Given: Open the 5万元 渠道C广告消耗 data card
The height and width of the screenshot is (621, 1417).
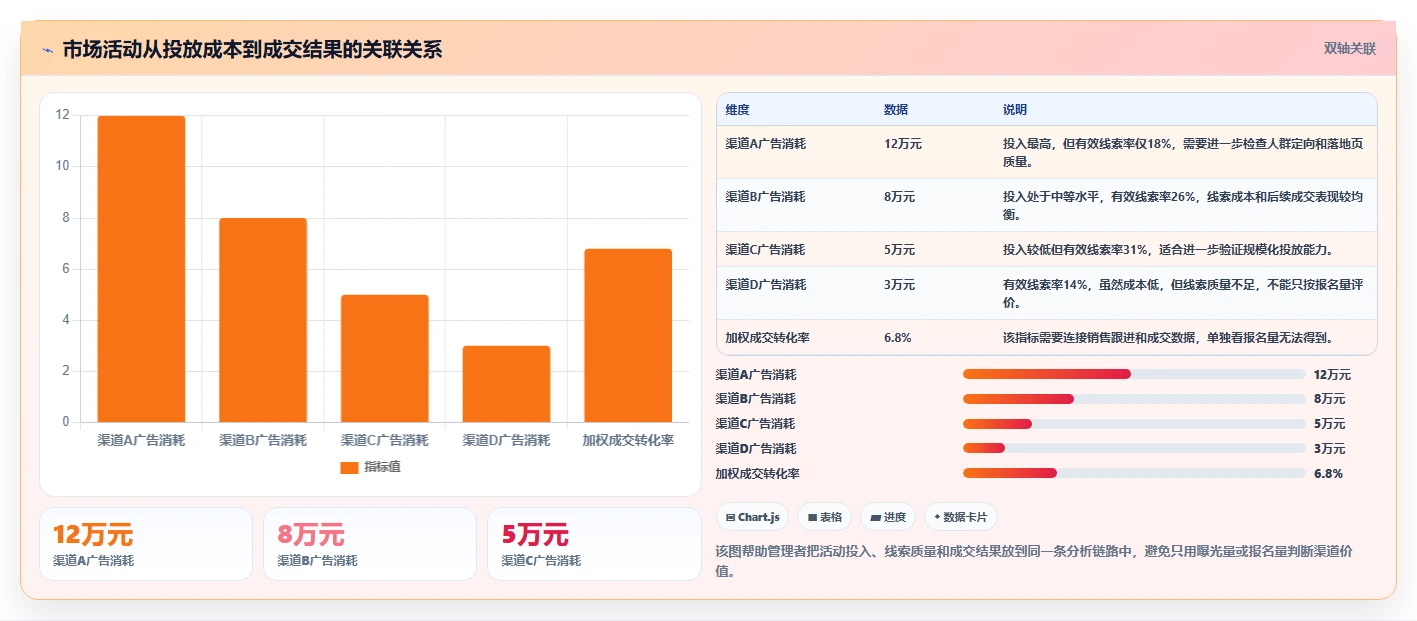Looking at the screenshot, I should point(594,544).
